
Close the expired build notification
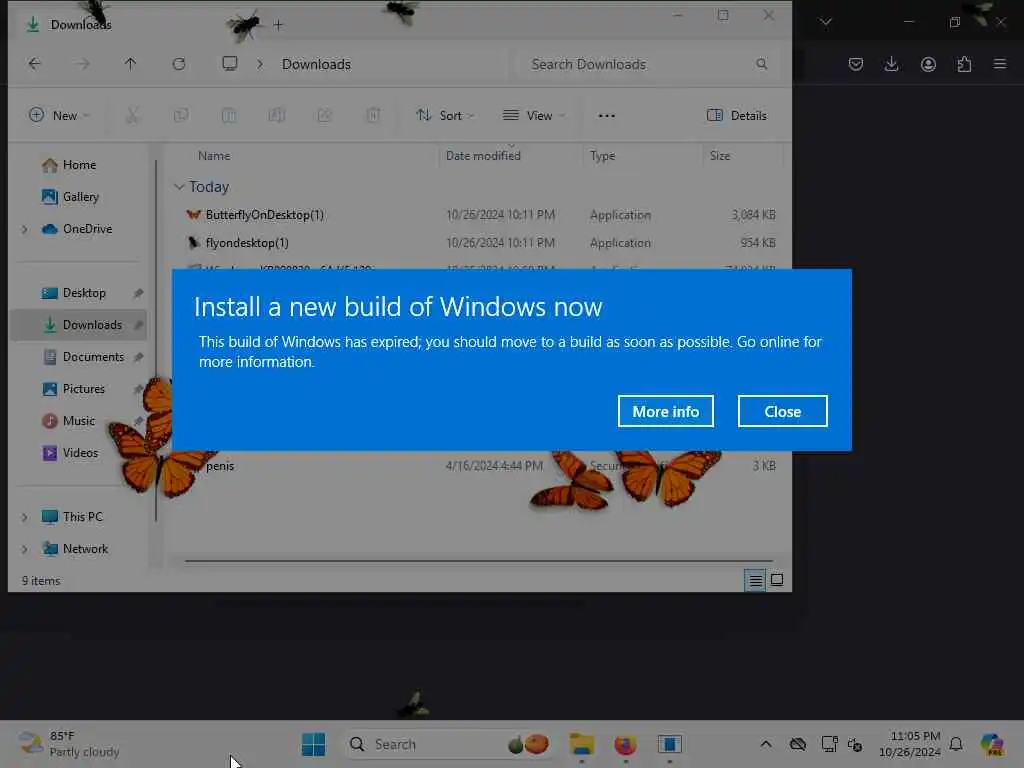click(782, 411)
